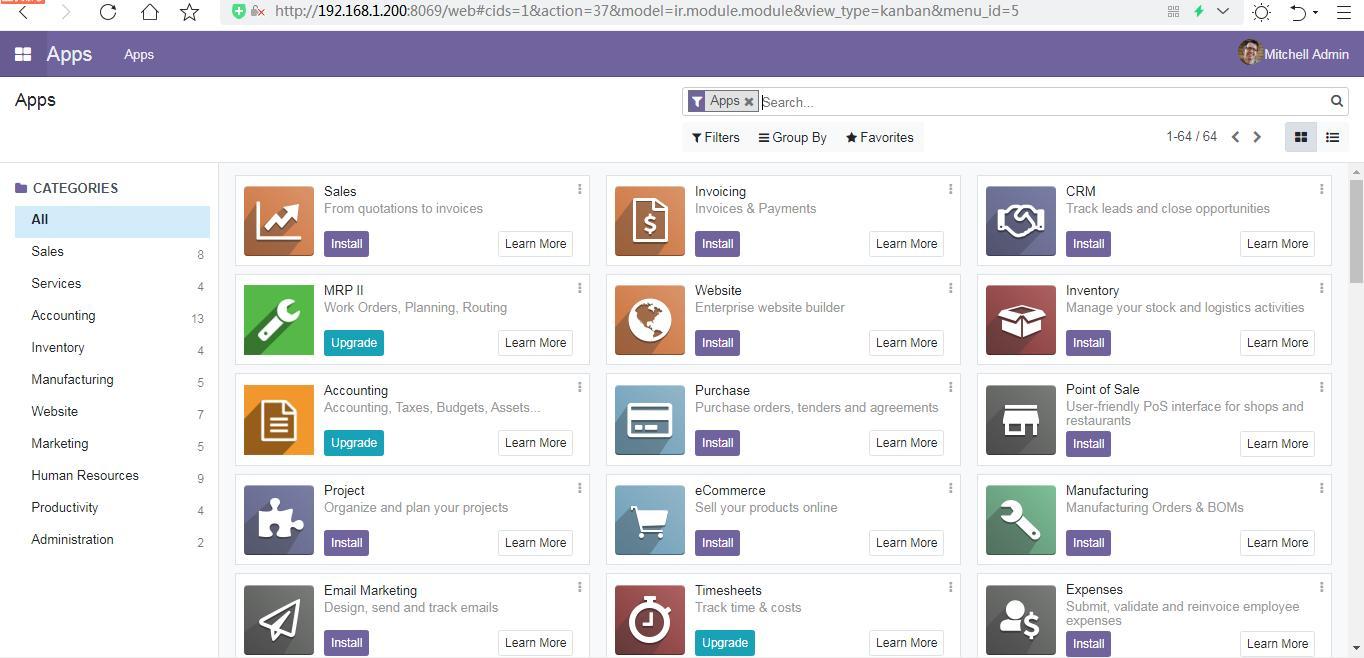Upgrade the MRP II app
Screen dimensions: 1364x658
click(353, 342)
